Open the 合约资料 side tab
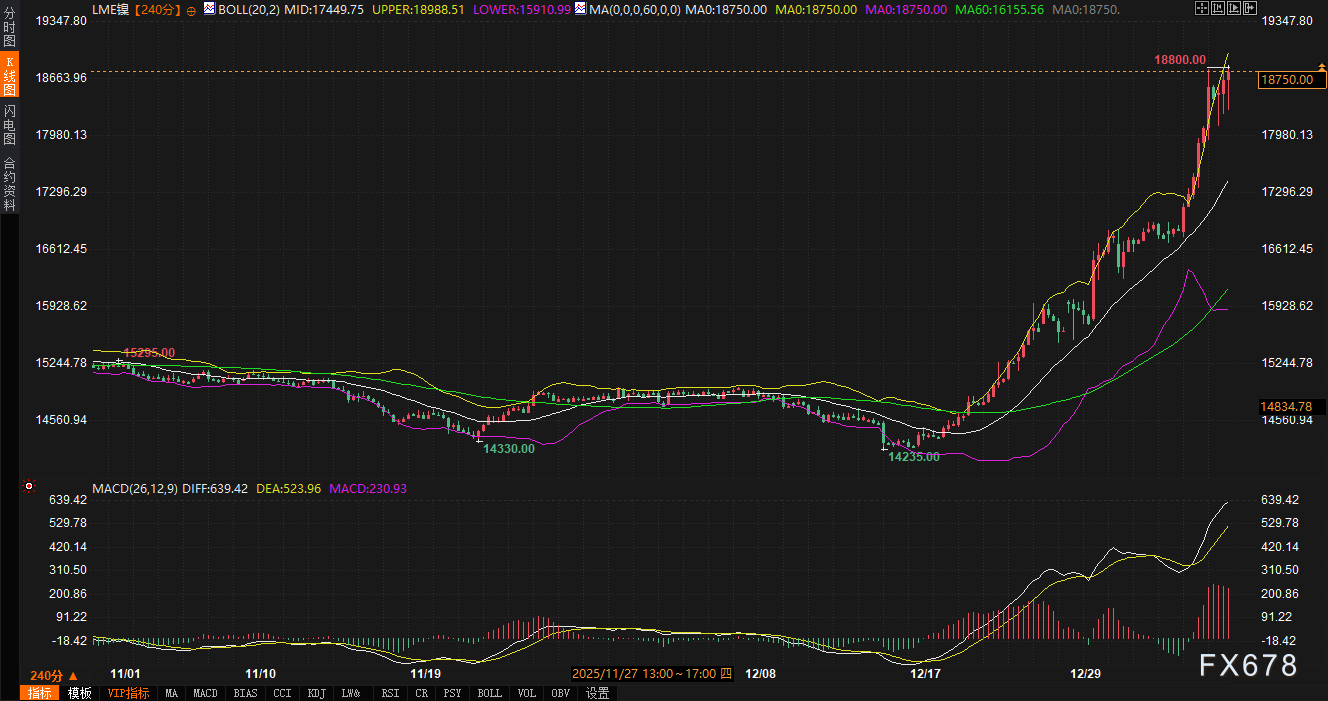The image size is (1328, 701). (x=9, y=183)
